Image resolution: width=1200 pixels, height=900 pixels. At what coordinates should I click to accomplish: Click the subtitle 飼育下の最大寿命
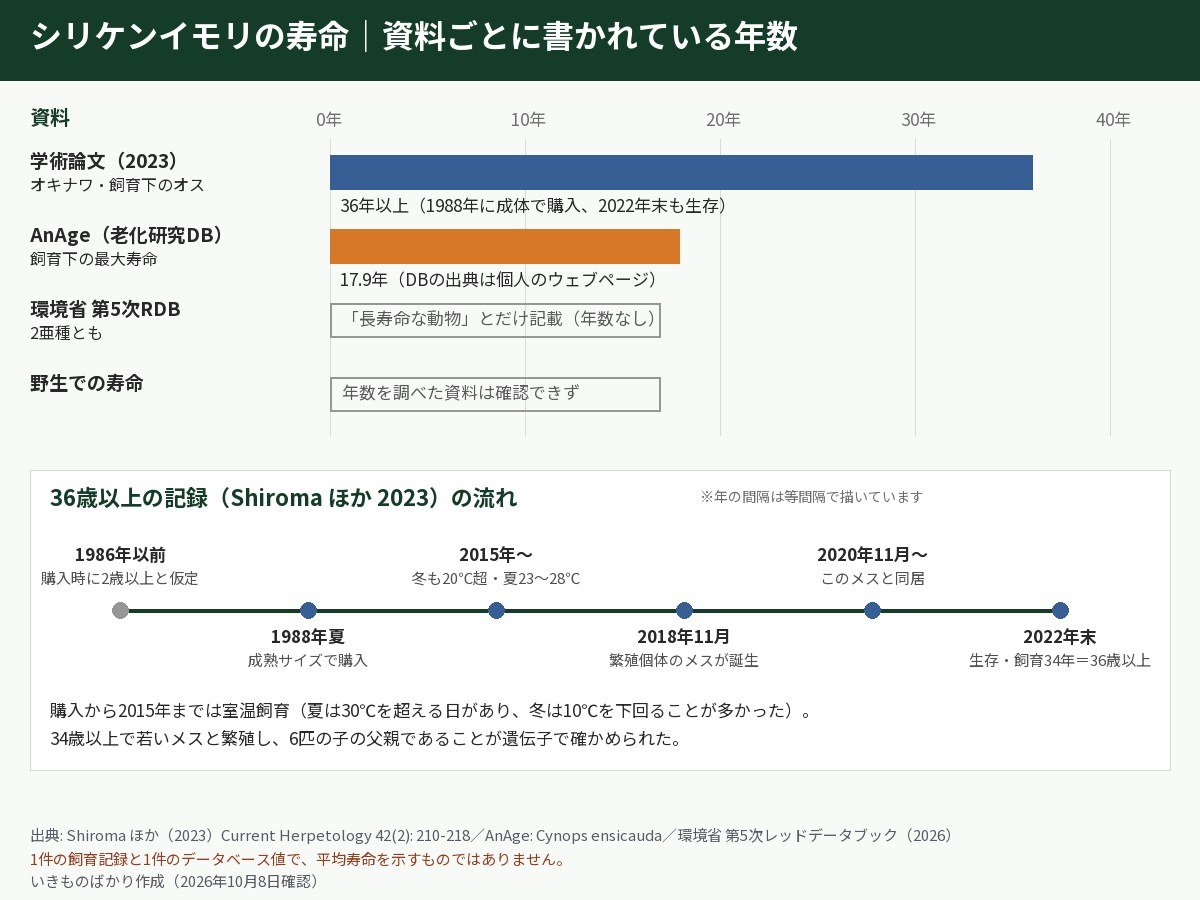point(93,259)
